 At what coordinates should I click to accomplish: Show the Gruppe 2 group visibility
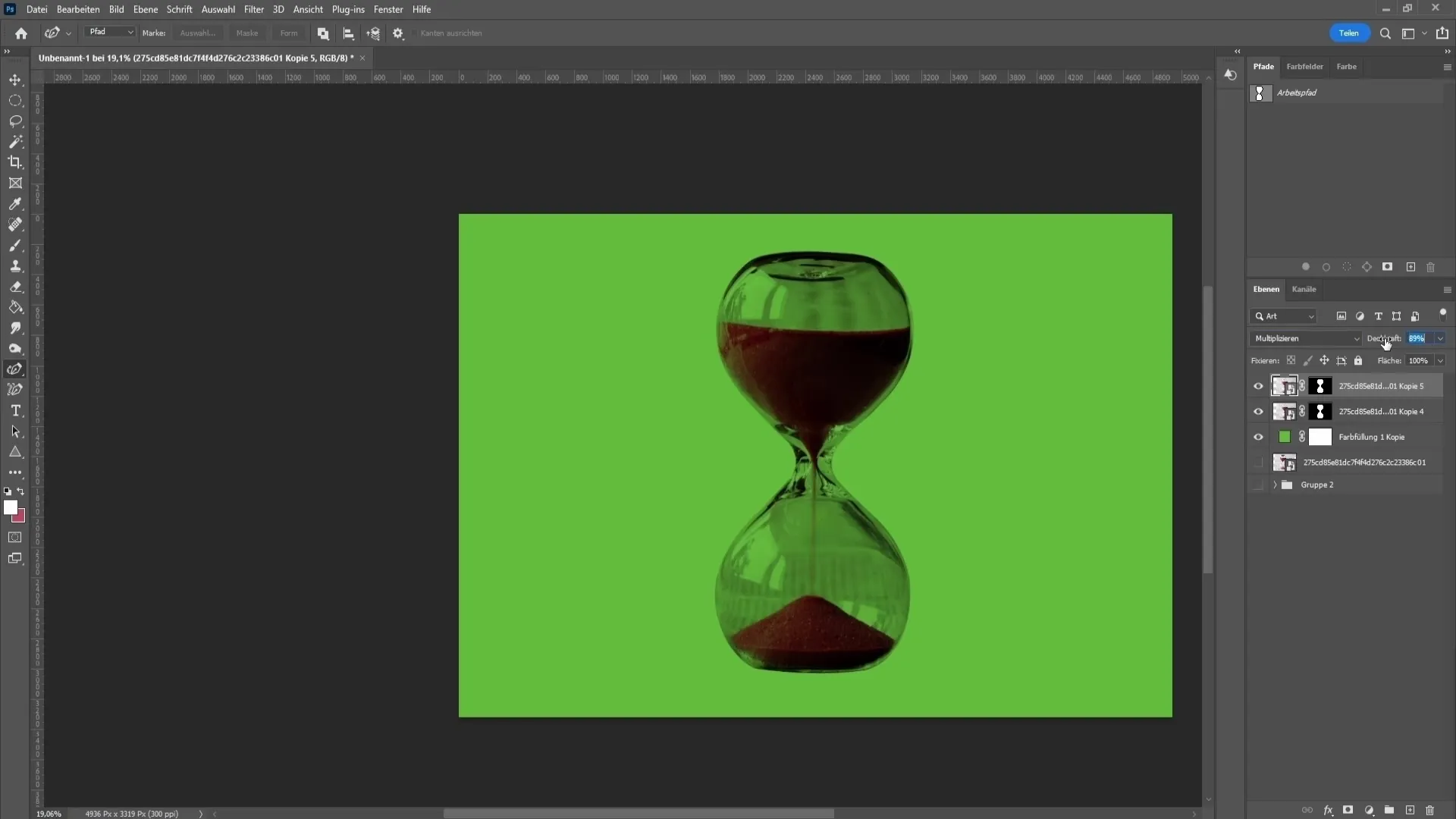tap(1259, 485)
